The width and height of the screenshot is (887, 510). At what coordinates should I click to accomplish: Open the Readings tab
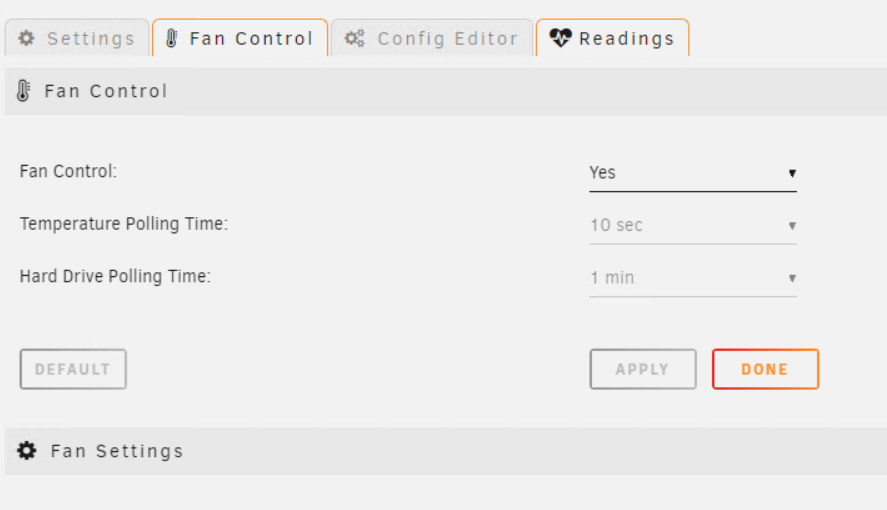(613, 38)
